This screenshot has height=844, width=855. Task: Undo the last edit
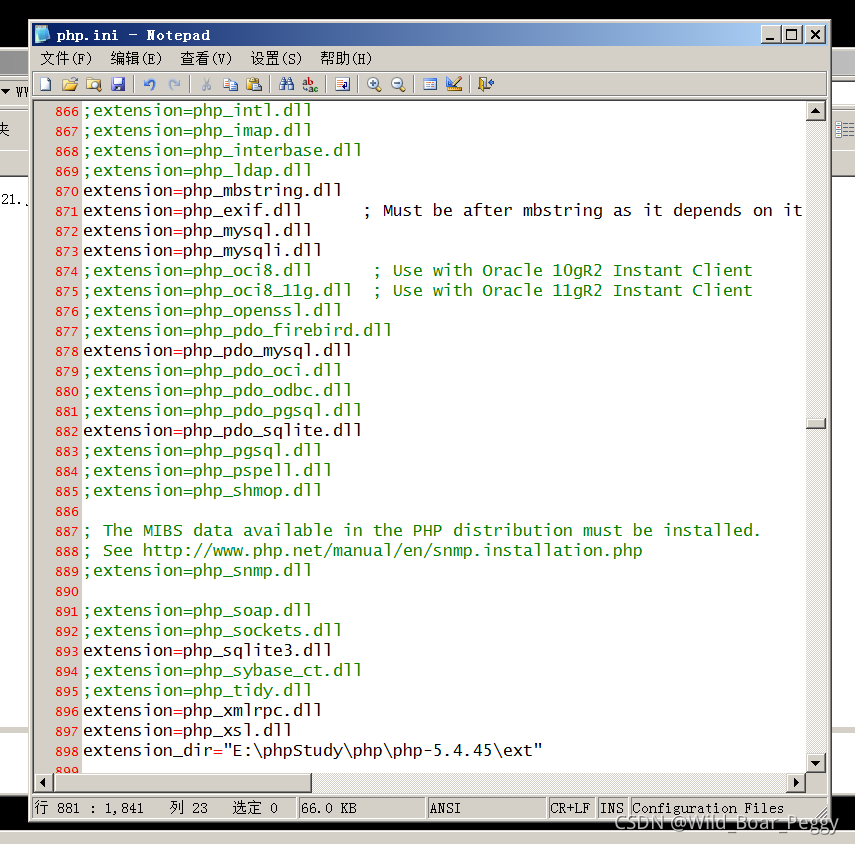click(x=149, y=84)
